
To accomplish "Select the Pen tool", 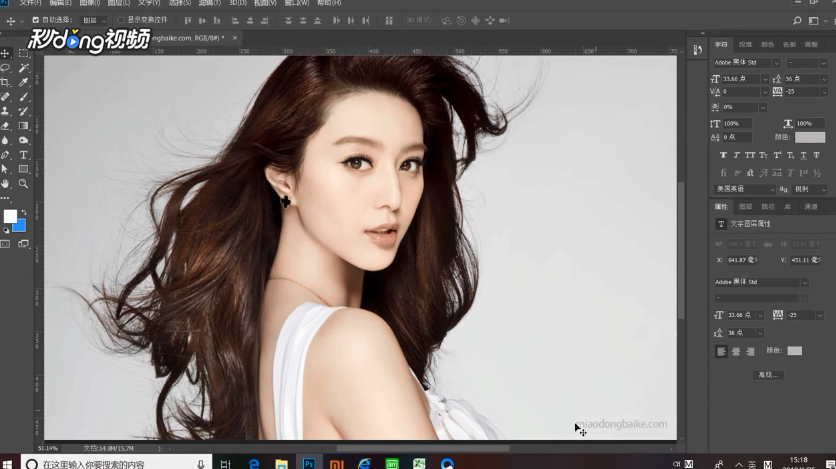I will pos(5,155).
